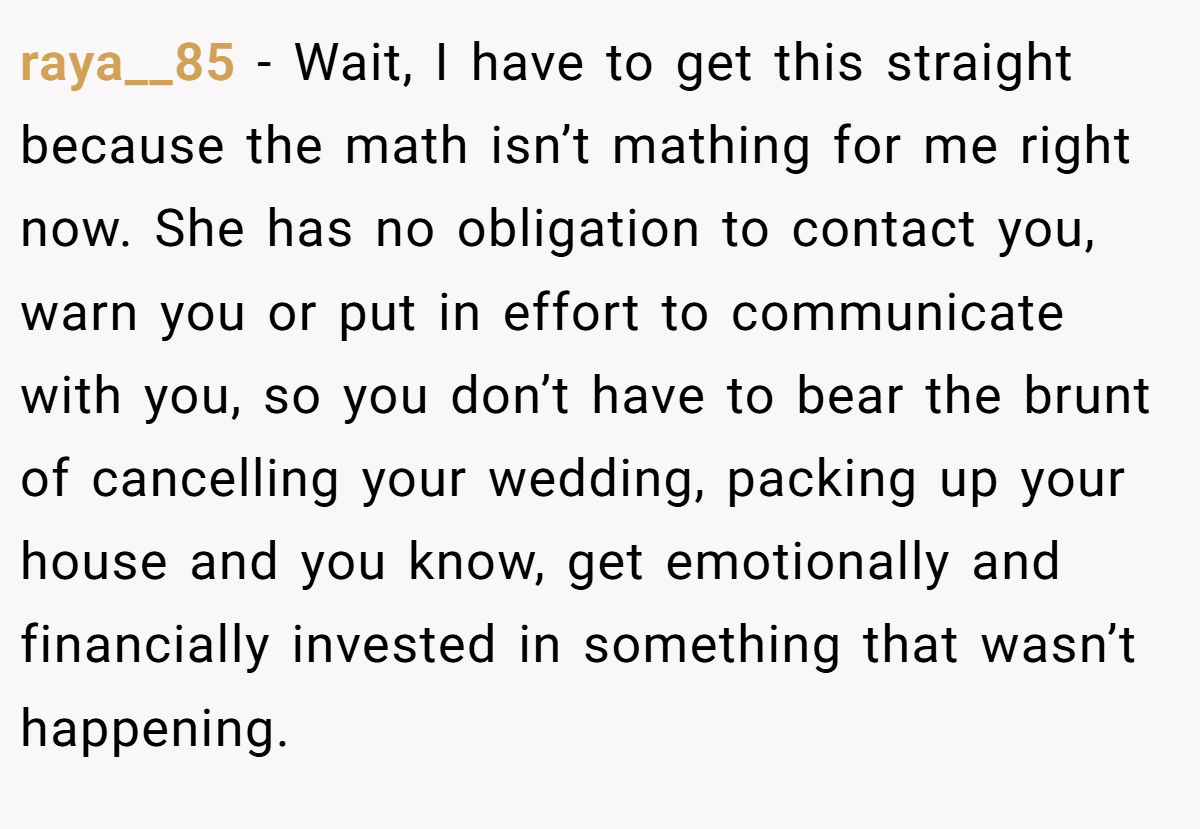
Task: Click the word "obligation" in the comment
Action: point(578,231)
